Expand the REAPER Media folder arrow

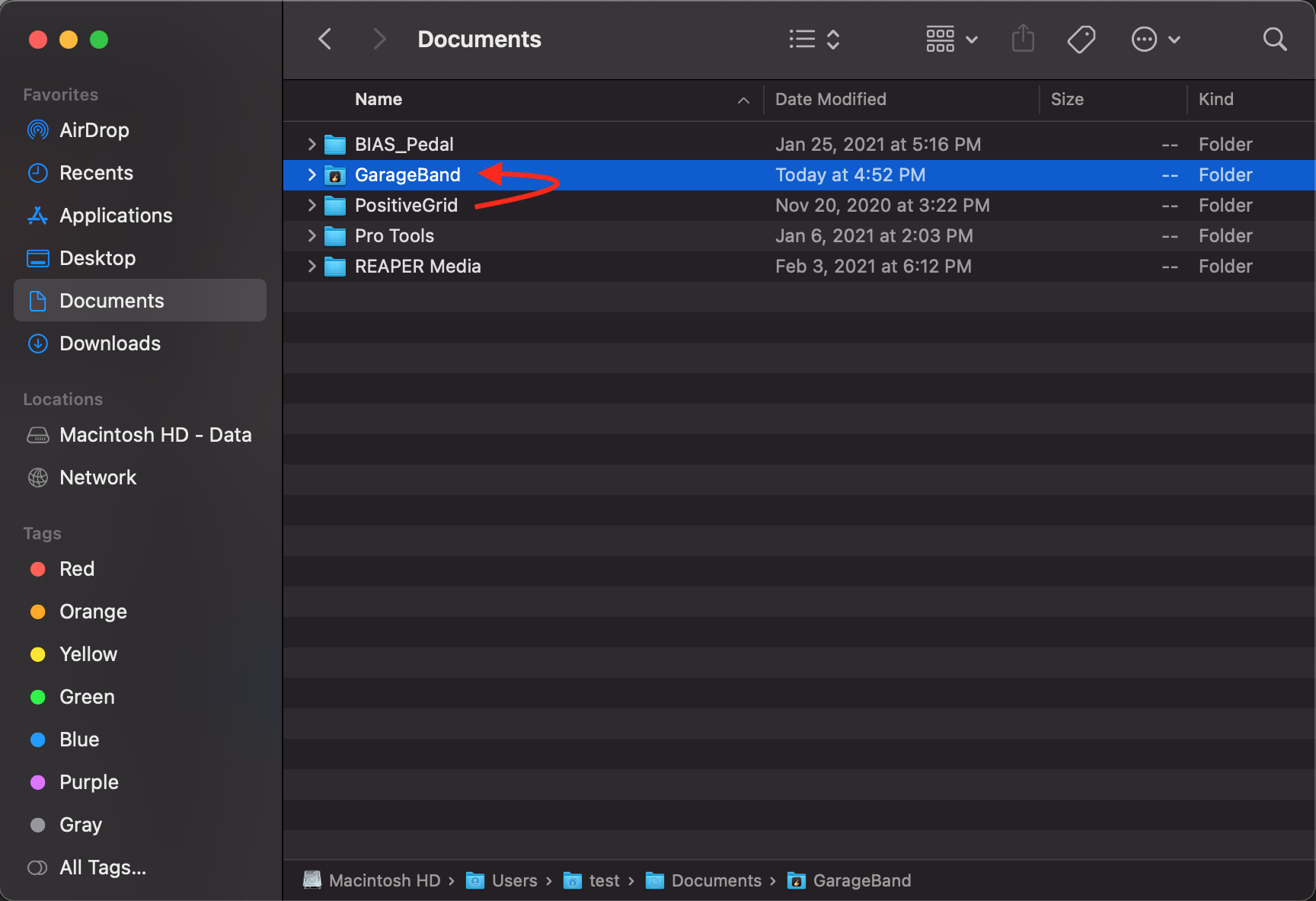(311, 266)
